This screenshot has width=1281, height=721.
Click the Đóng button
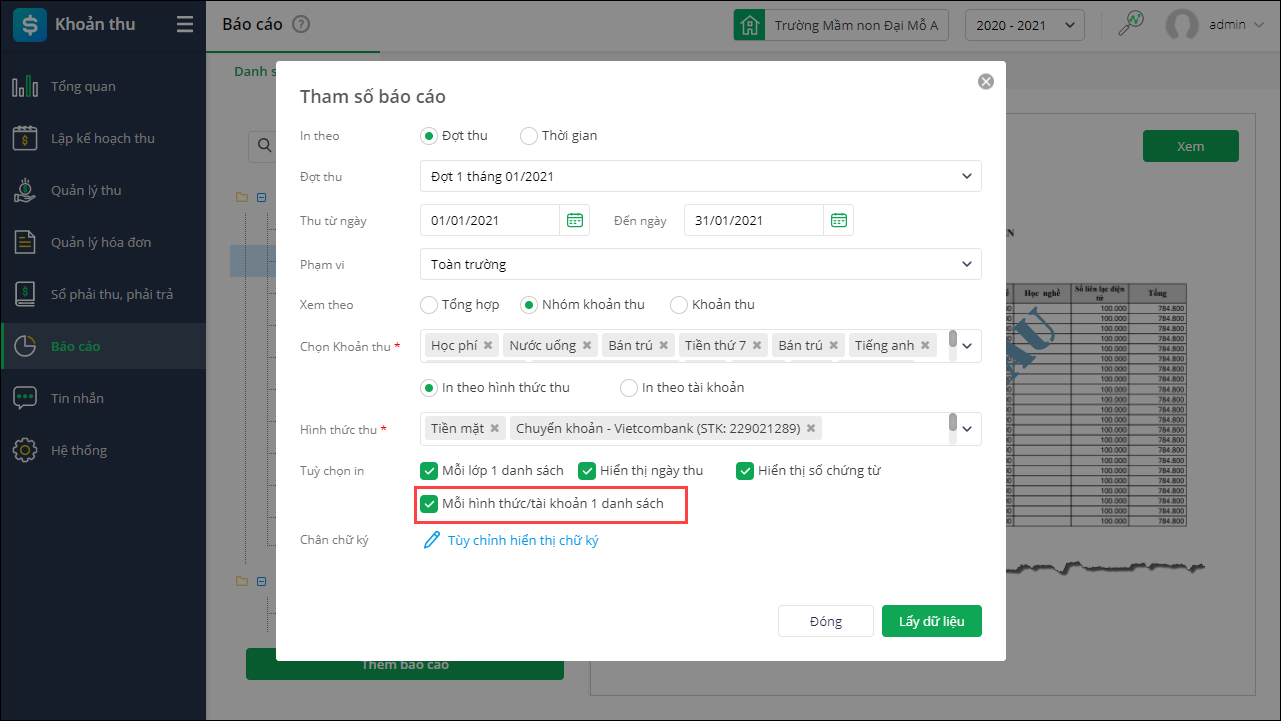[825, 622]
